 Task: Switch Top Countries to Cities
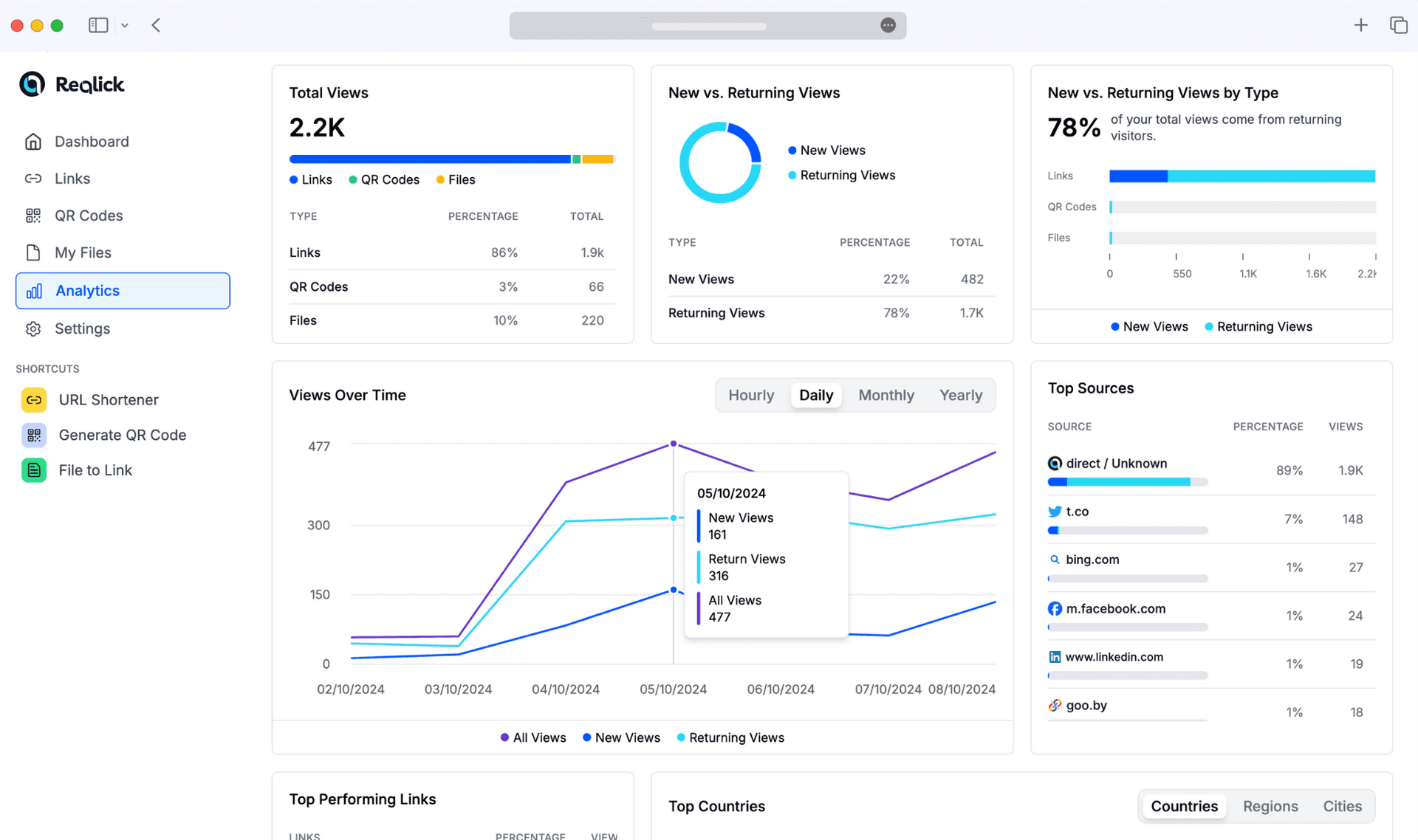click(x=1343, y=806)
